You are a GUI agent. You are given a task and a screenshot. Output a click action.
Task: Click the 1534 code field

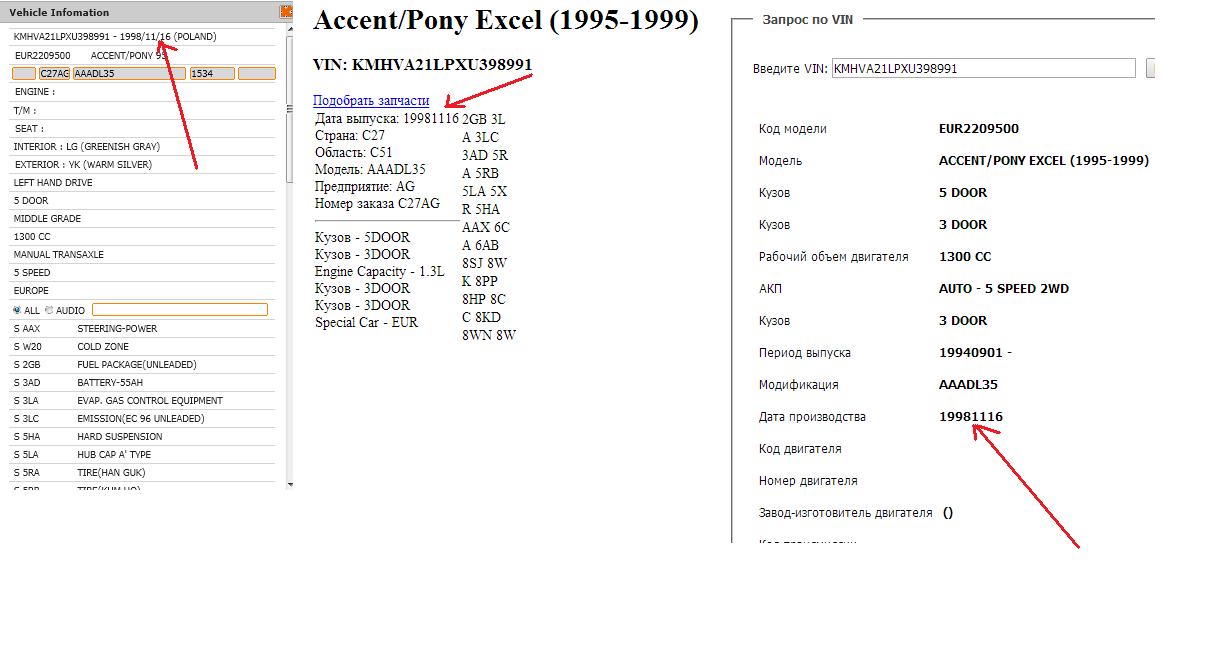point(212,73)
